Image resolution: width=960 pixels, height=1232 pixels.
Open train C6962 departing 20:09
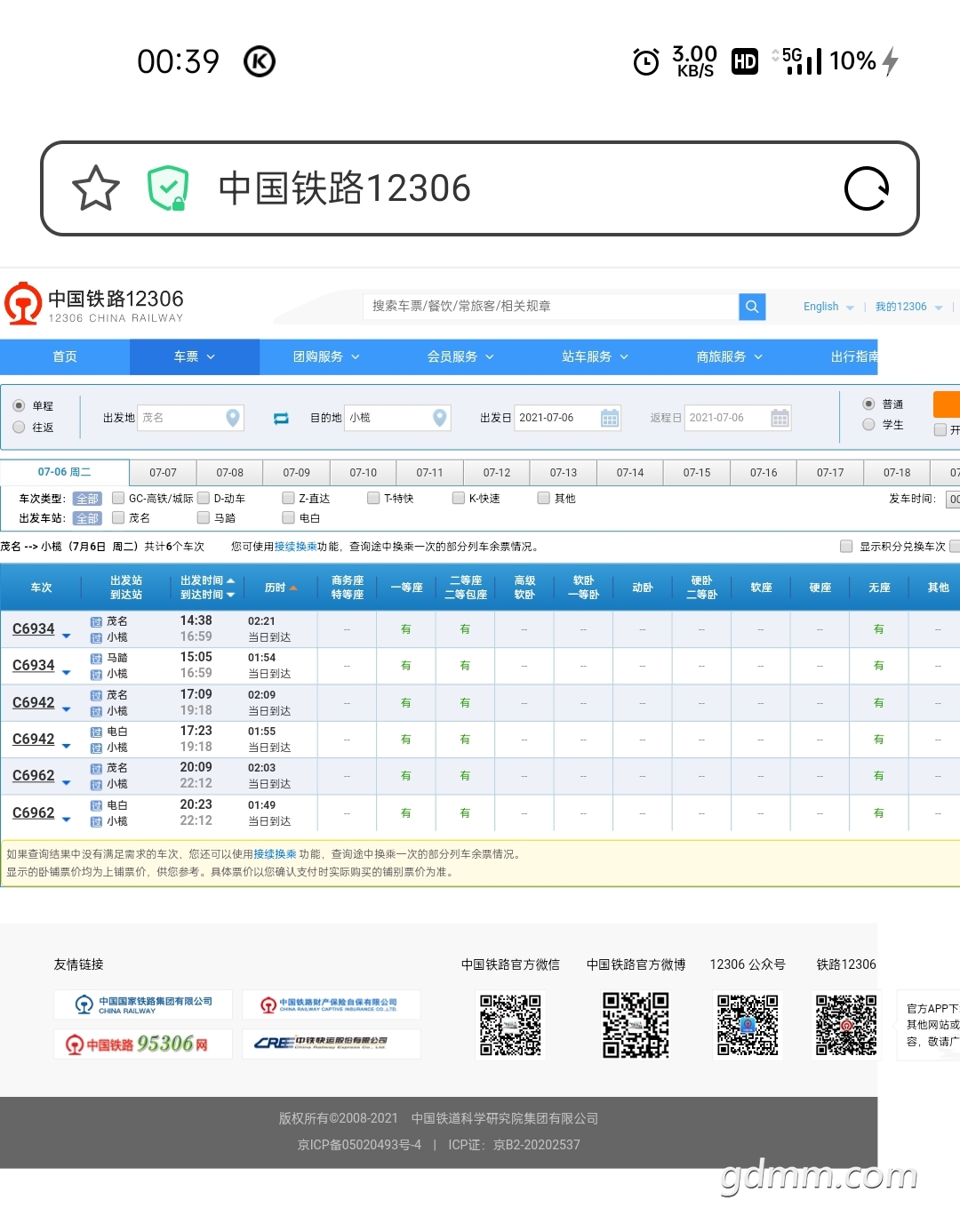click(x=34, y=775)
